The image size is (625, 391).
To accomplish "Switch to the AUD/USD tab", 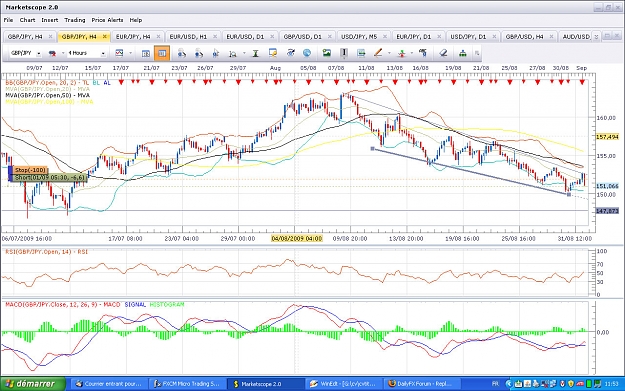I will [576, 36].
